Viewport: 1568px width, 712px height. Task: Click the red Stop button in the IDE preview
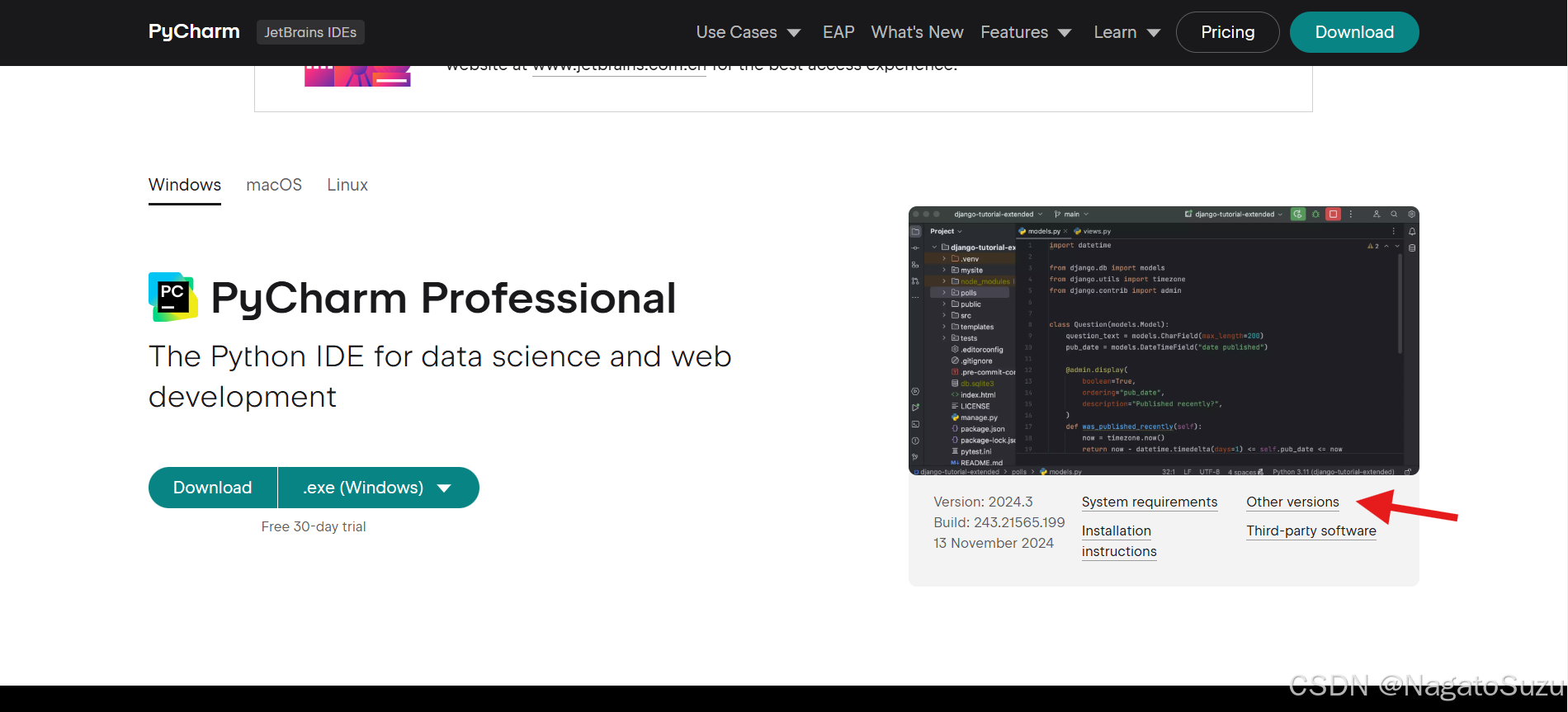click(x=1333, y=215)
